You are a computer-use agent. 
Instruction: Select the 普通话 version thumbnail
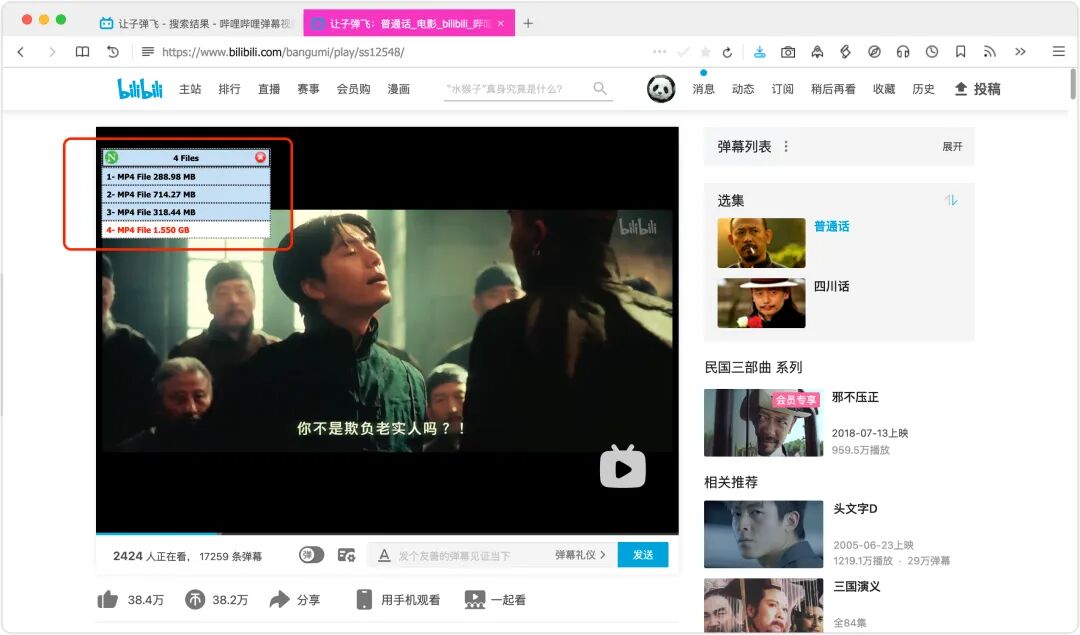(761, 243)
